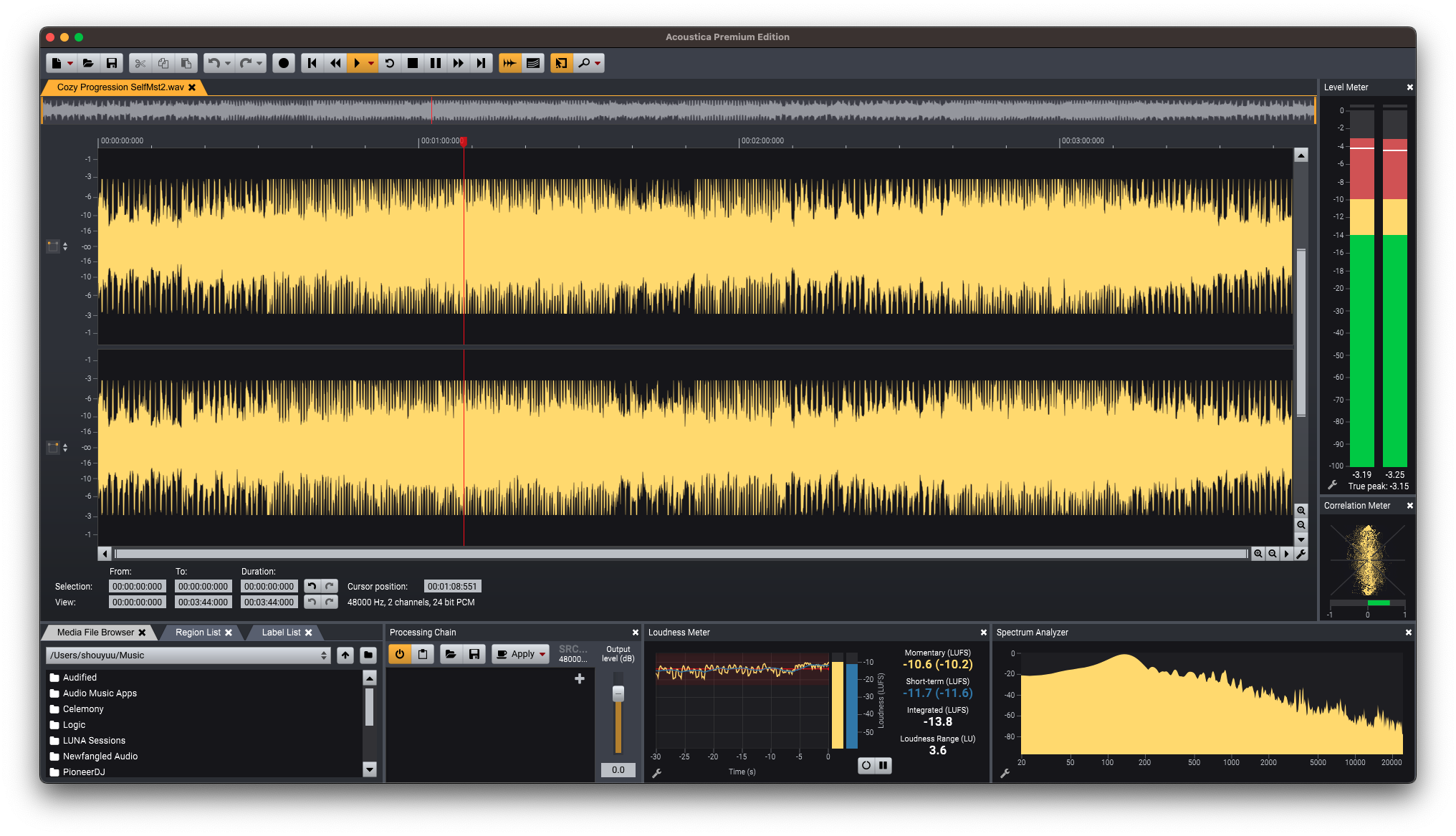Click the output level fader handle
The width and height of the screenshot is (1456, 836).
tap(618, 693)
